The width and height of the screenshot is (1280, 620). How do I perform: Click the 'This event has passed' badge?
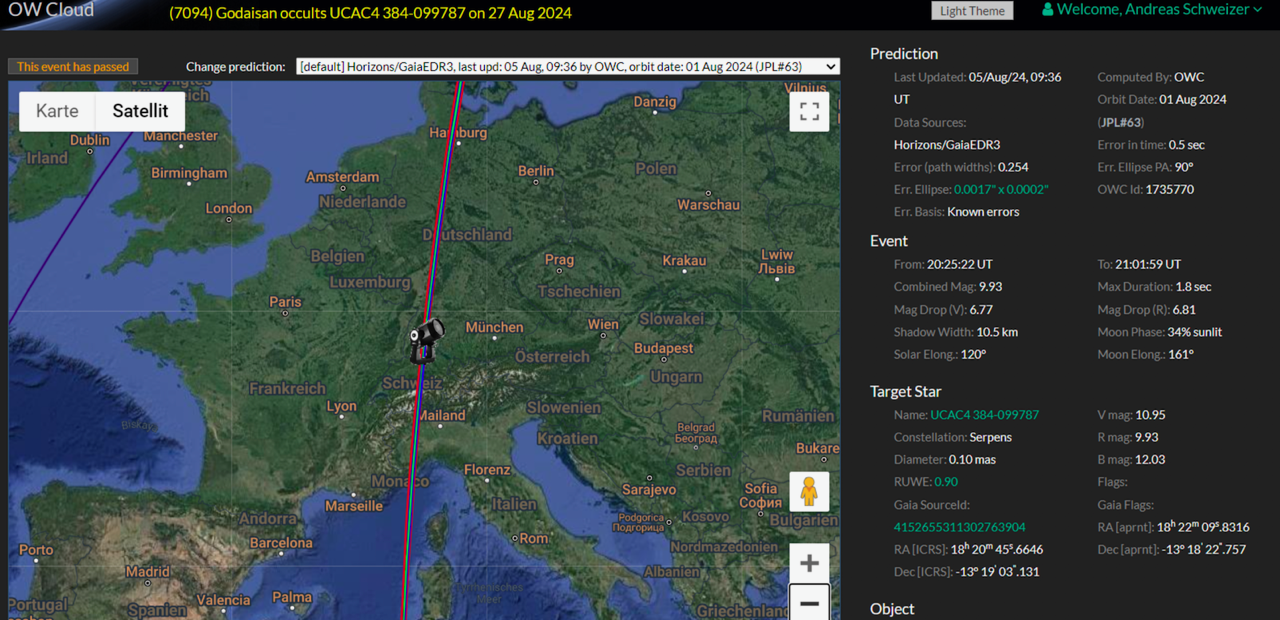(x=73, y=67)
